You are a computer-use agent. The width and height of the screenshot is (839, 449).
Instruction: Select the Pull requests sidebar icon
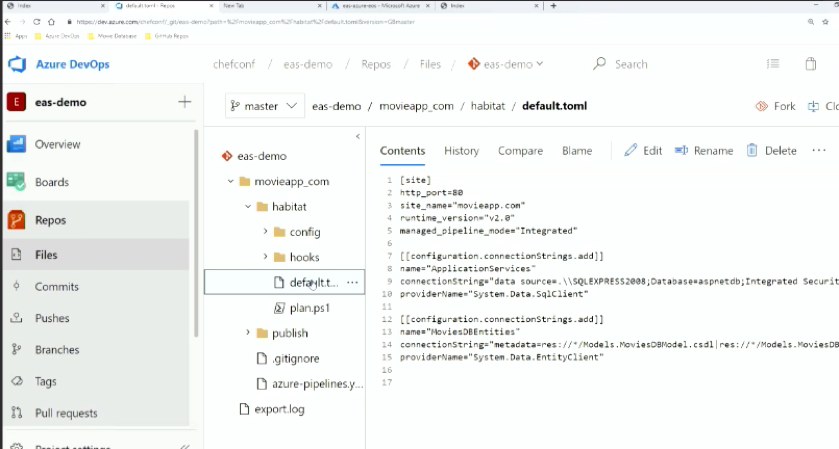(17, 413)
